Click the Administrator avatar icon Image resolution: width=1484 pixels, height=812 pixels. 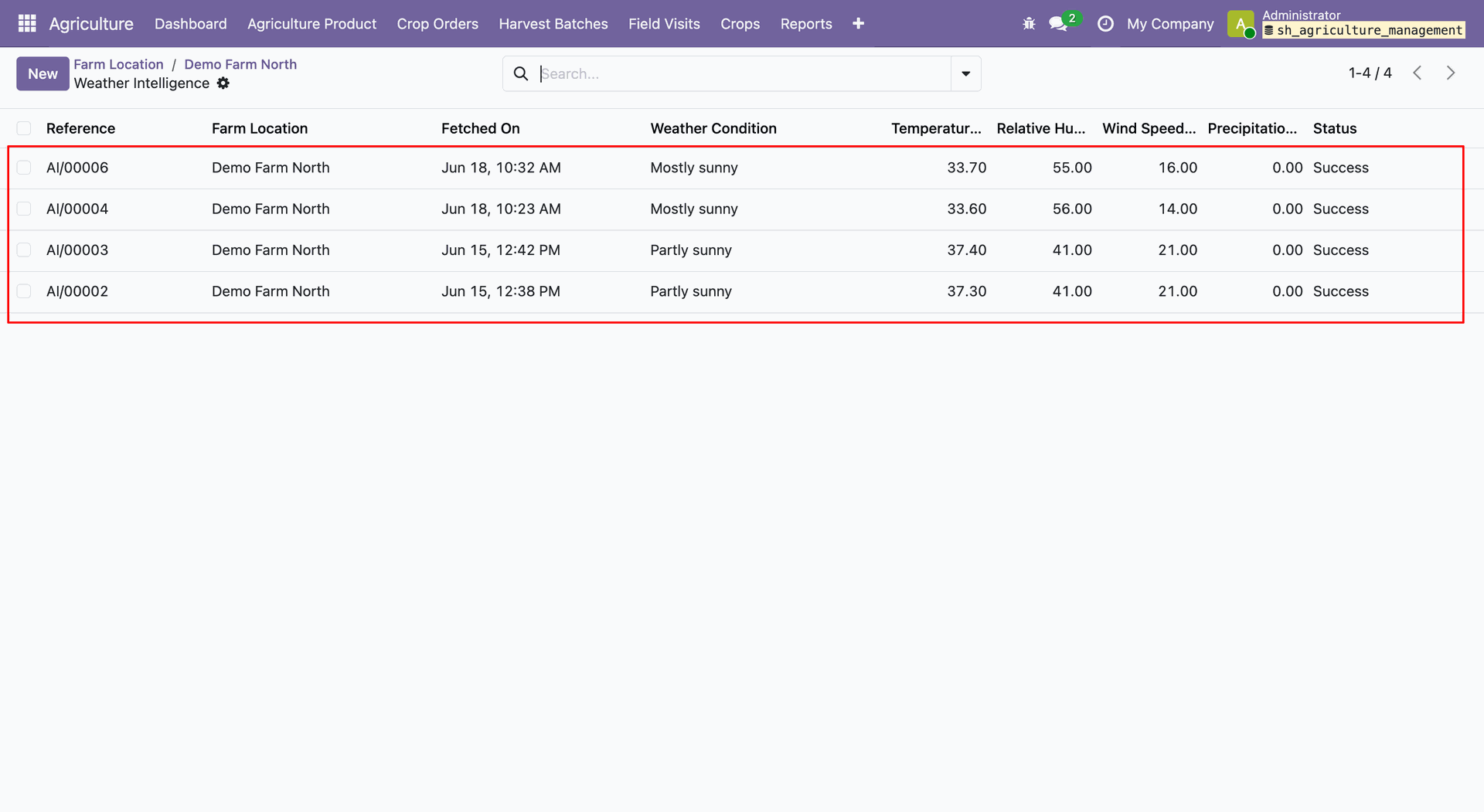tap(1241, 24)
